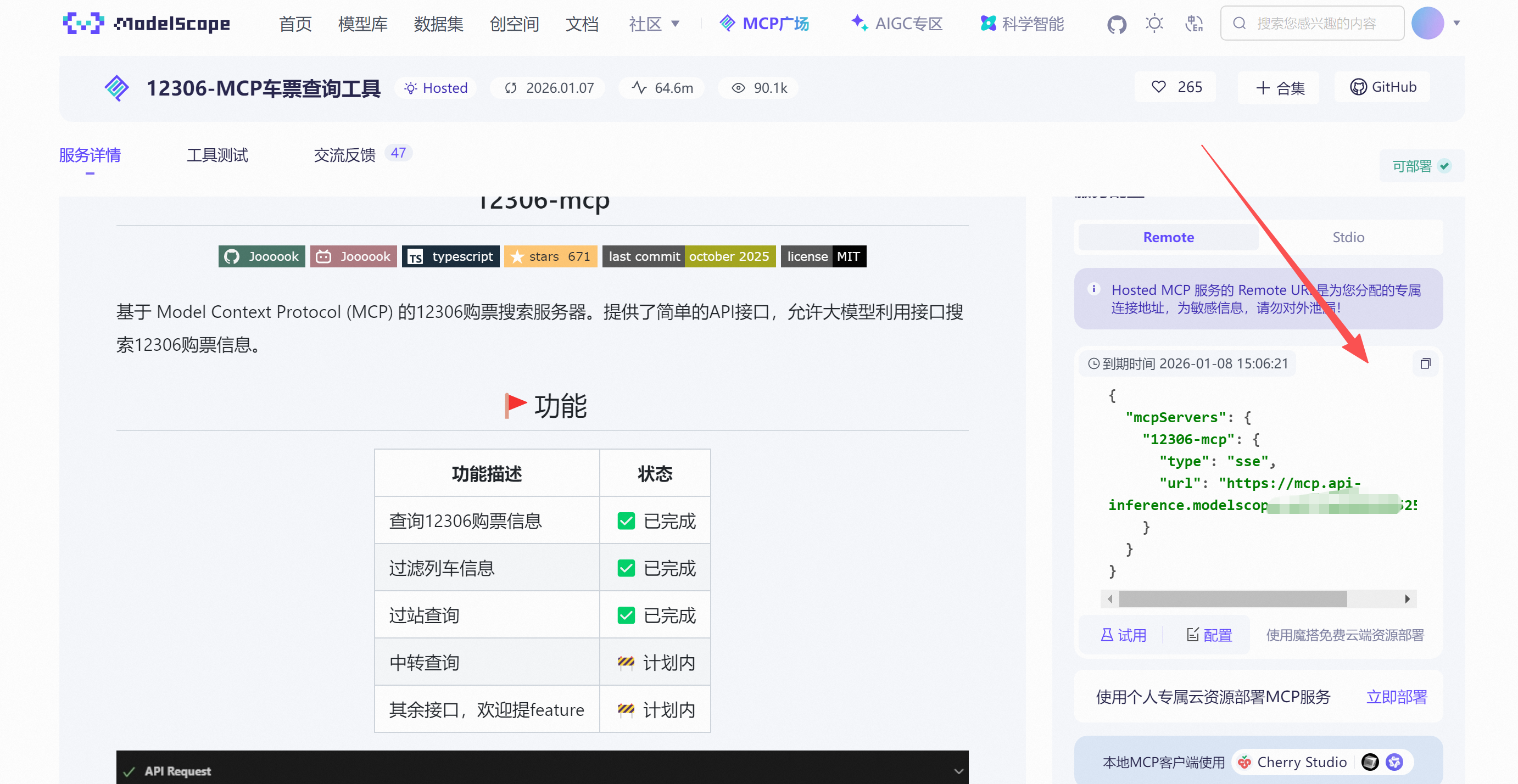This screenshot has height=784, width=1518.
Task: Open the 数据集 menu item
Action: pos(438,24)
